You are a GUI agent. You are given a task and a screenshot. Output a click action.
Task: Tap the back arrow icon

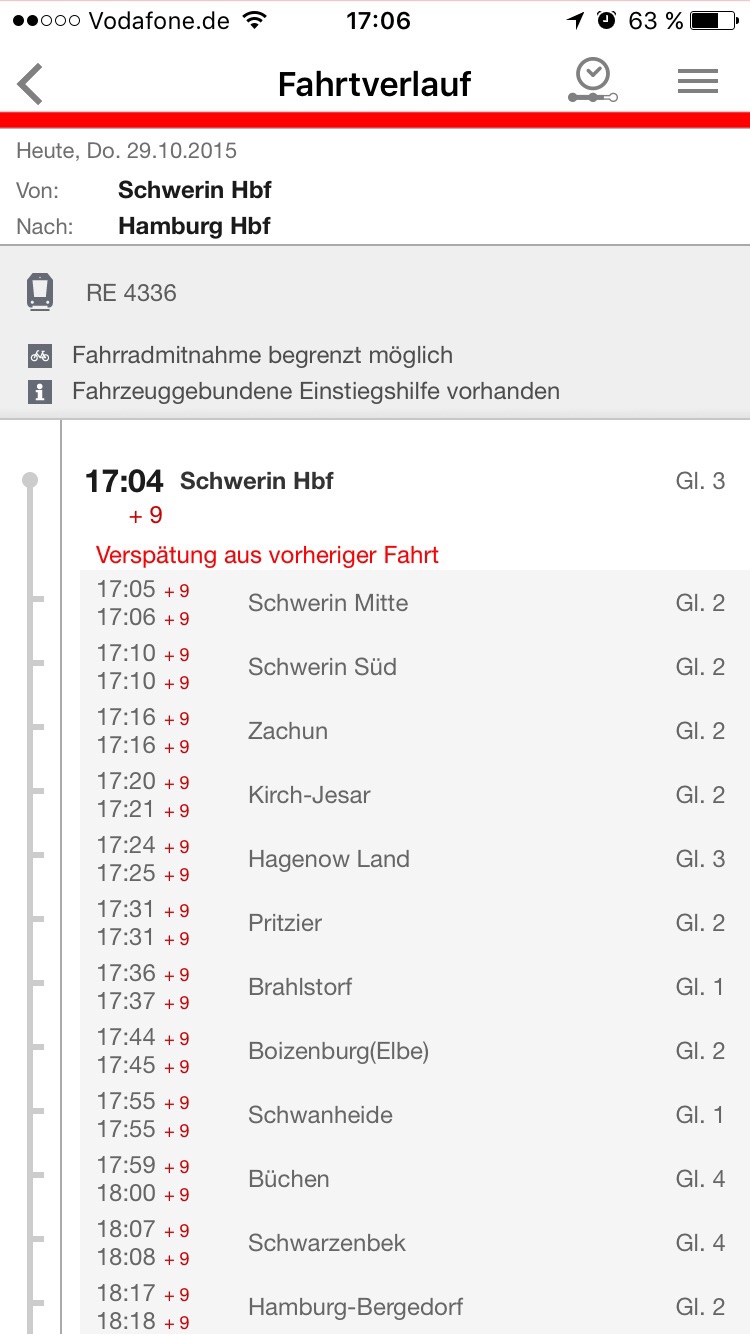(x=31, y=84)
